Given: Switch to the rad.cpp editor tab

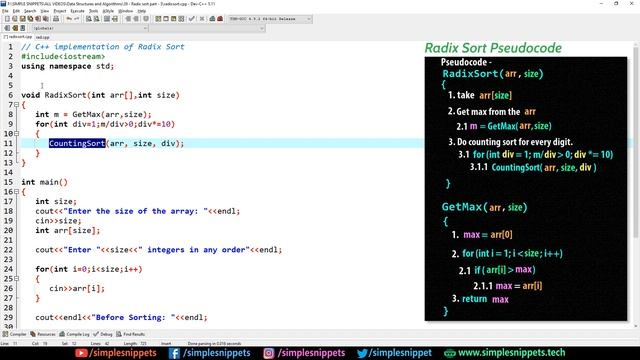Looking at the screenshot, I should pyautogui.click(x=42, y=37).
